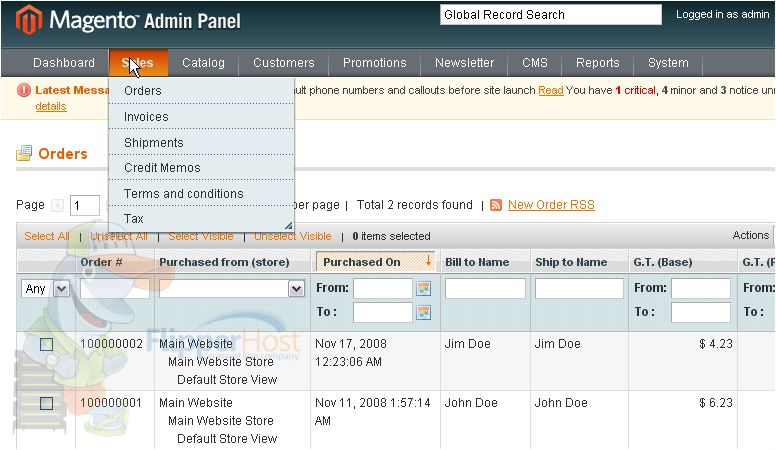Click John Doe in Ship to Name column
Viewport: 776px width, 450px height.
[x=561, y=403]
